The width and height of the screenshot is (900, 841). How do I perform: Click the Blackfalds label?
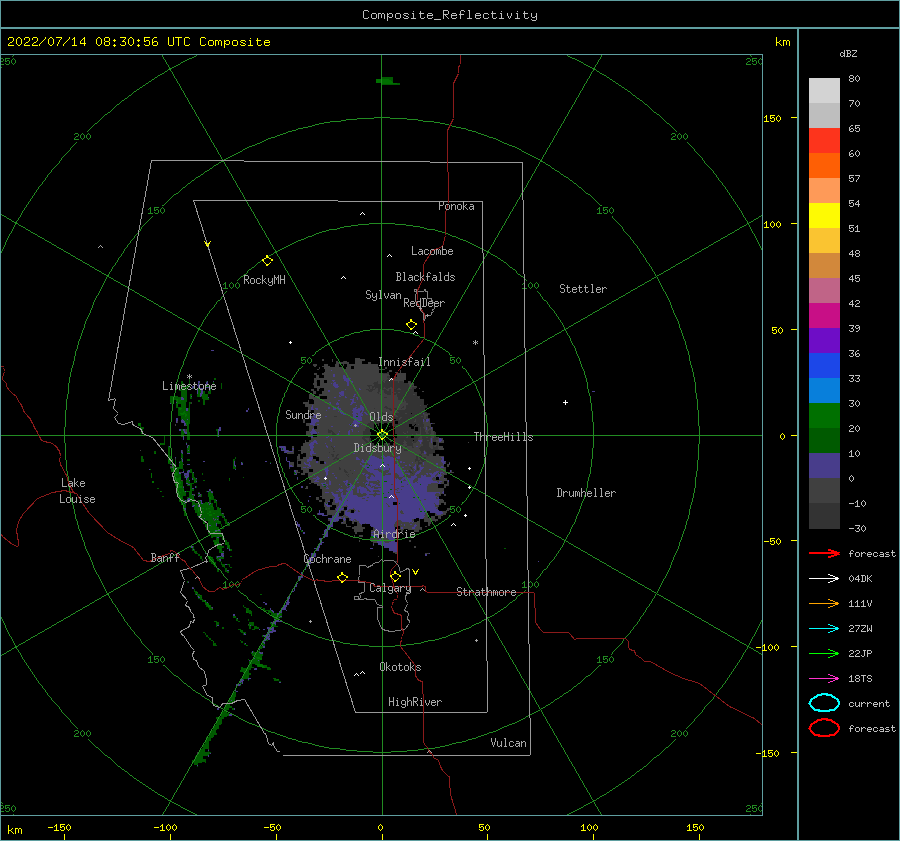(x=425, y=277)
